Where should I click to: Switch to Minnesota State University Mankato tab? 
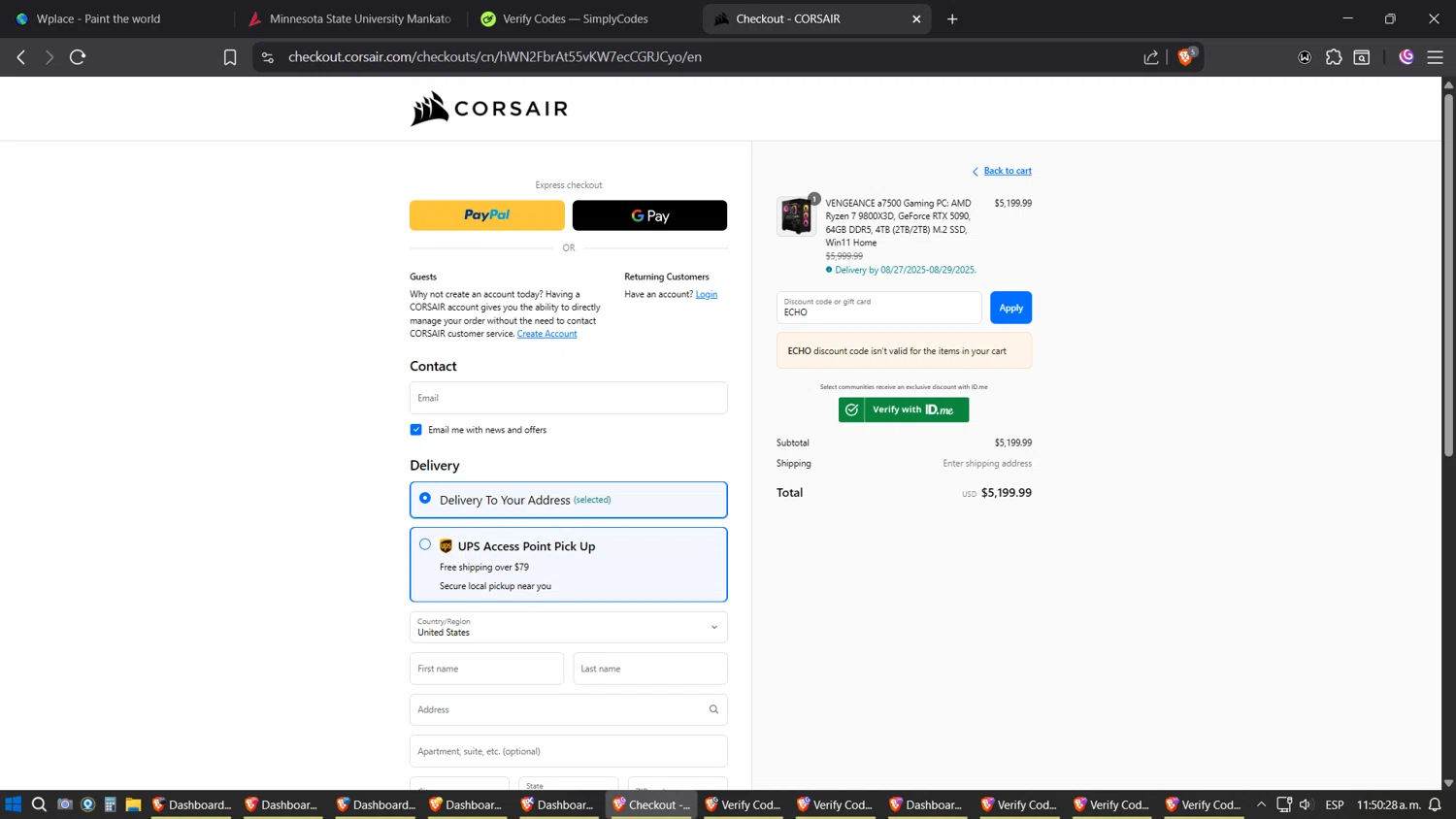[351, 18]
